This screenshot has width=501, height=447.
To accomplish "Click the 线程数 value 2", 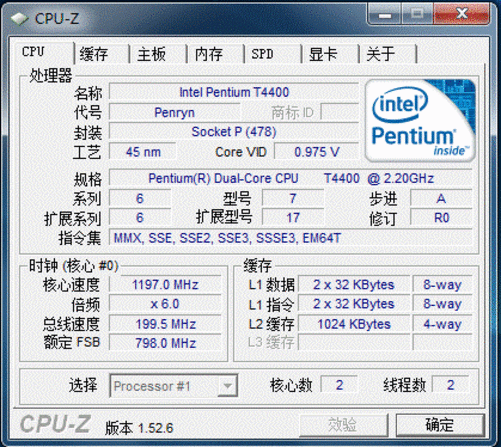I will pos(450,385).
